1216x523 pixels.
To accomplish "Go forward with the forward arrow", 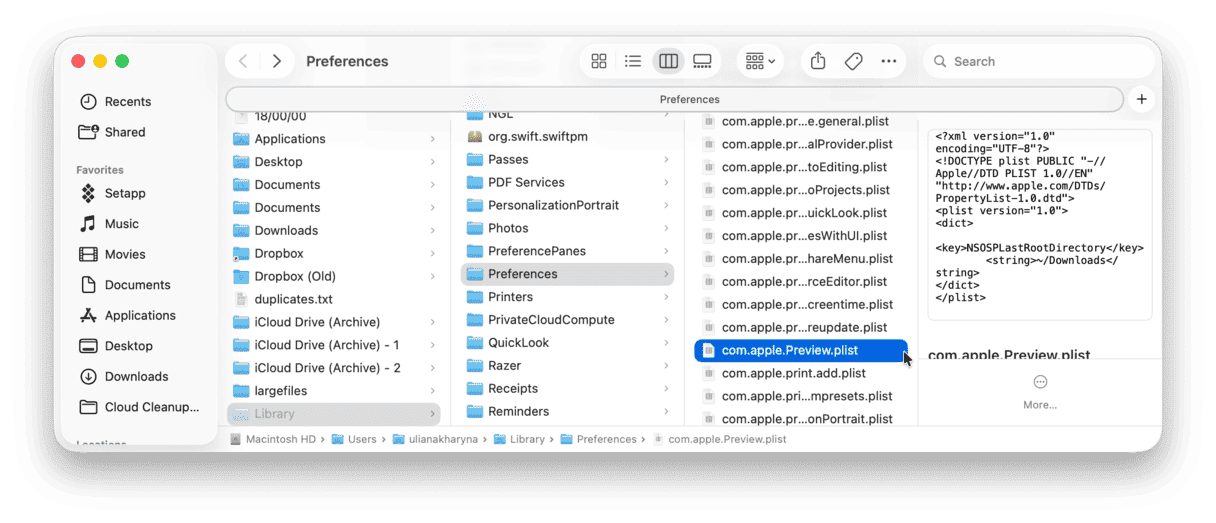I will [277, 61].
